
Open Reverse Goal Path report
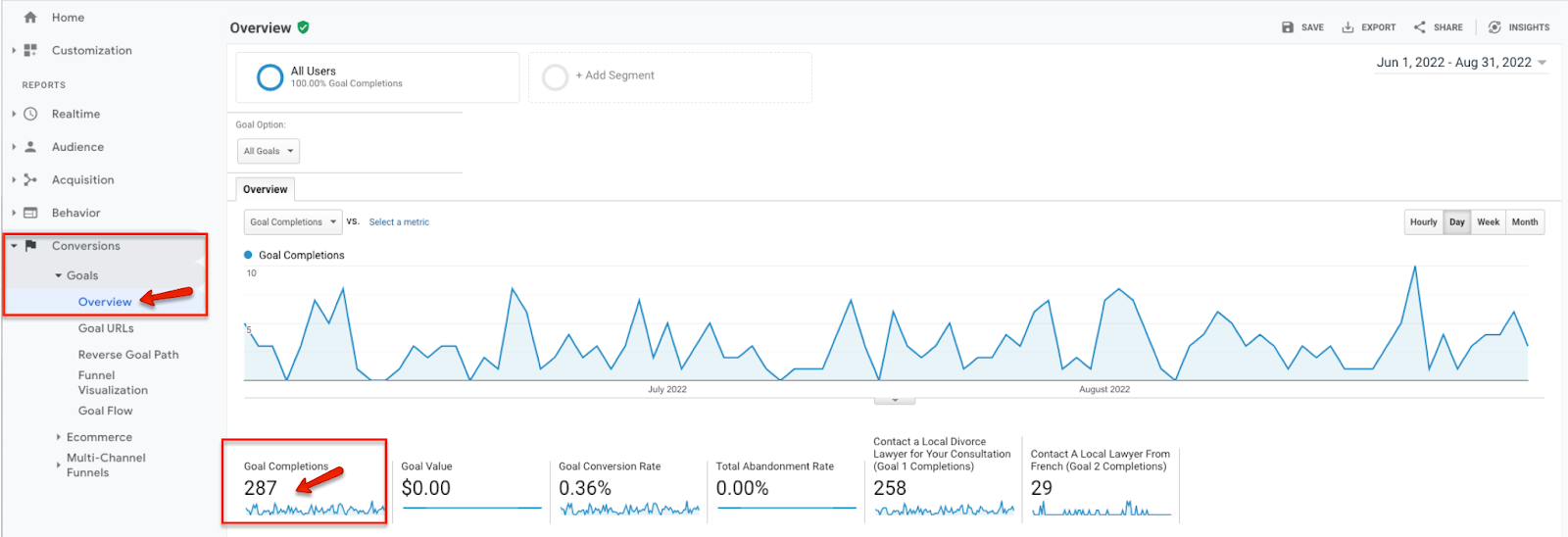coord(128,355)
